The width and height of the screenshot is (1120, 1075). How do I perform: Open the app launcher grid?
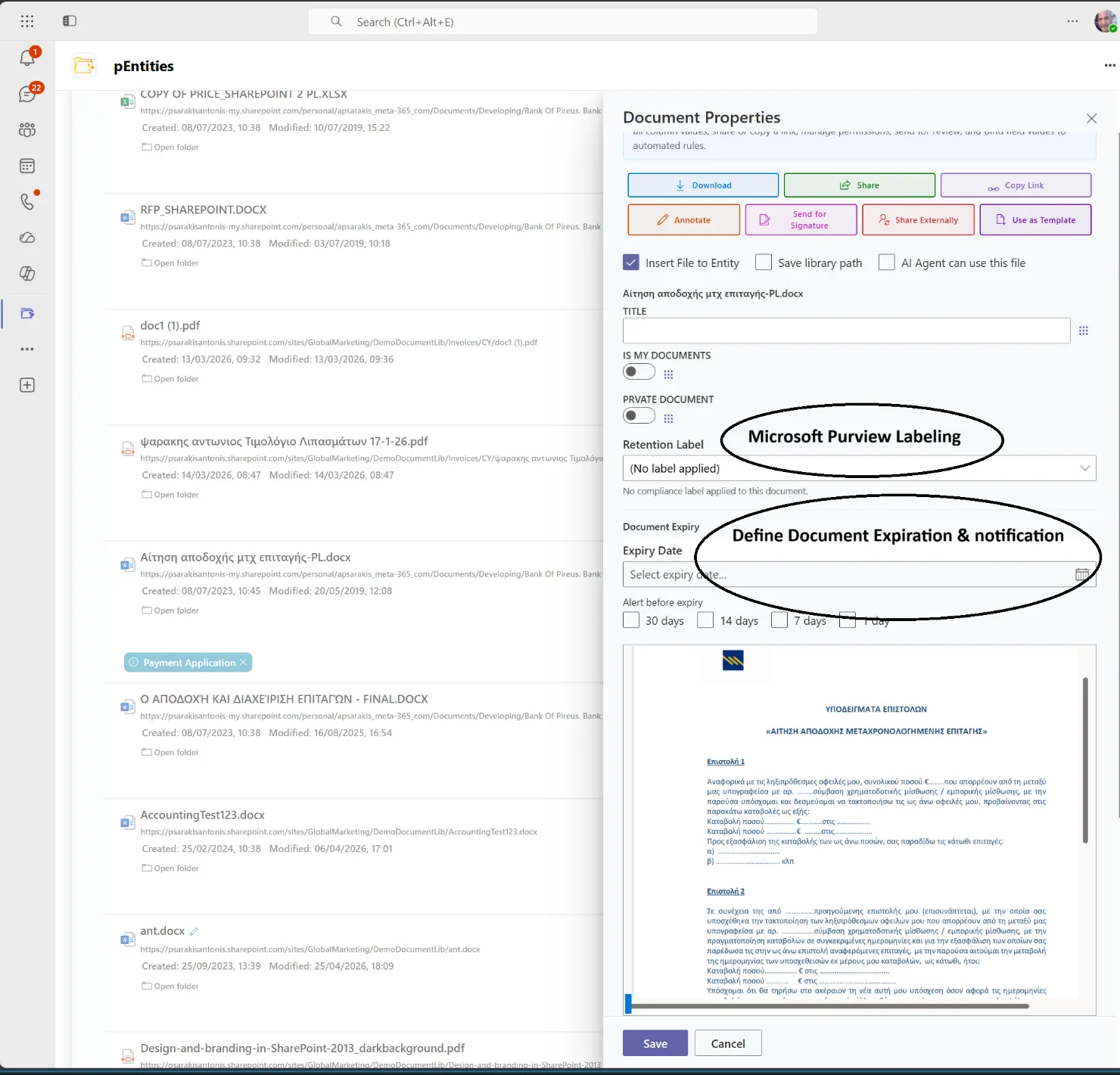point(27,21)
